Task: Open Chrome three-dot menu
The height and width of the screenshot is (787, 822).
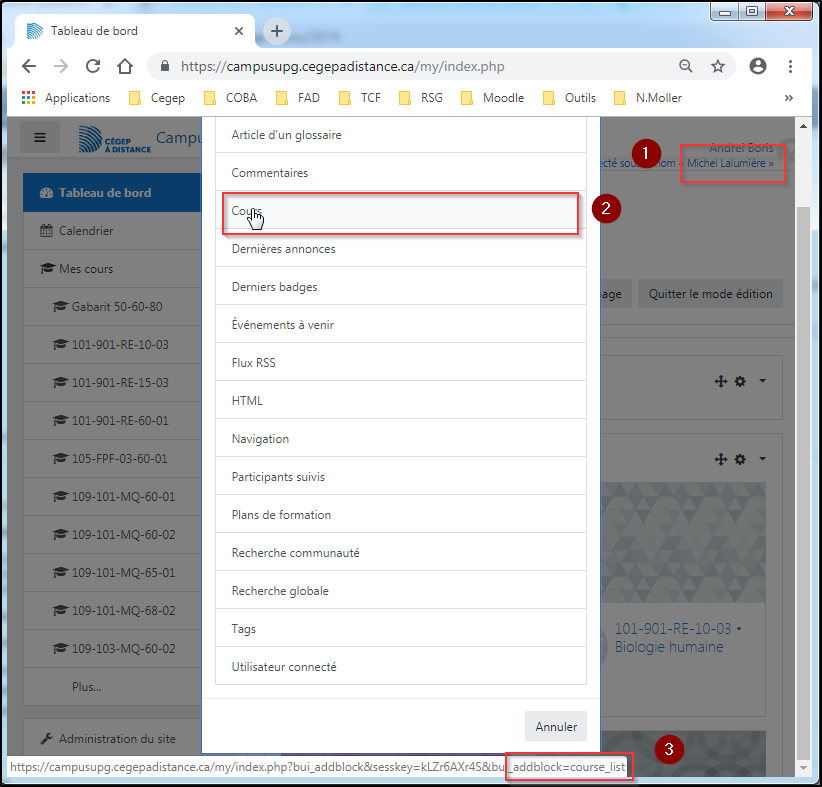Action: [x=790, y=67]
